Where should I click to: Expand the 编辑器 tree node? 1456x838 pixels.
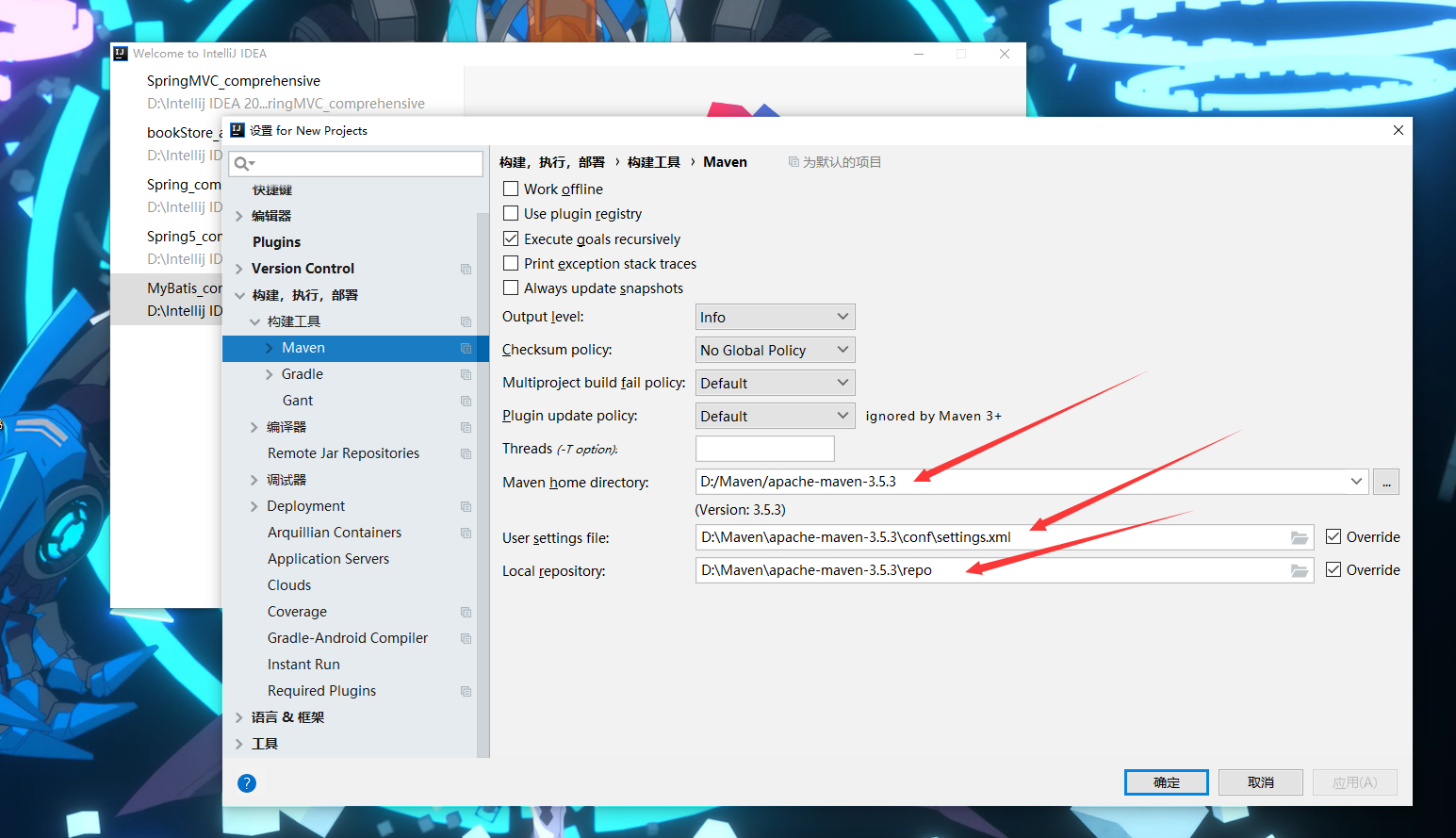coord(239,216)
